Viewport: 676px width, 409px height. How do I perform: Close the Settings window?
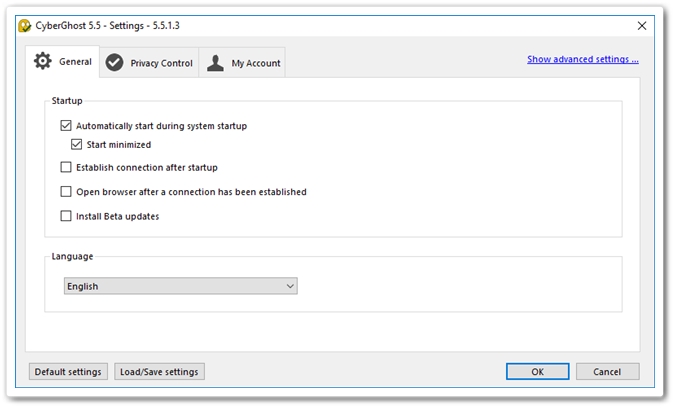[x=642, y=26]
